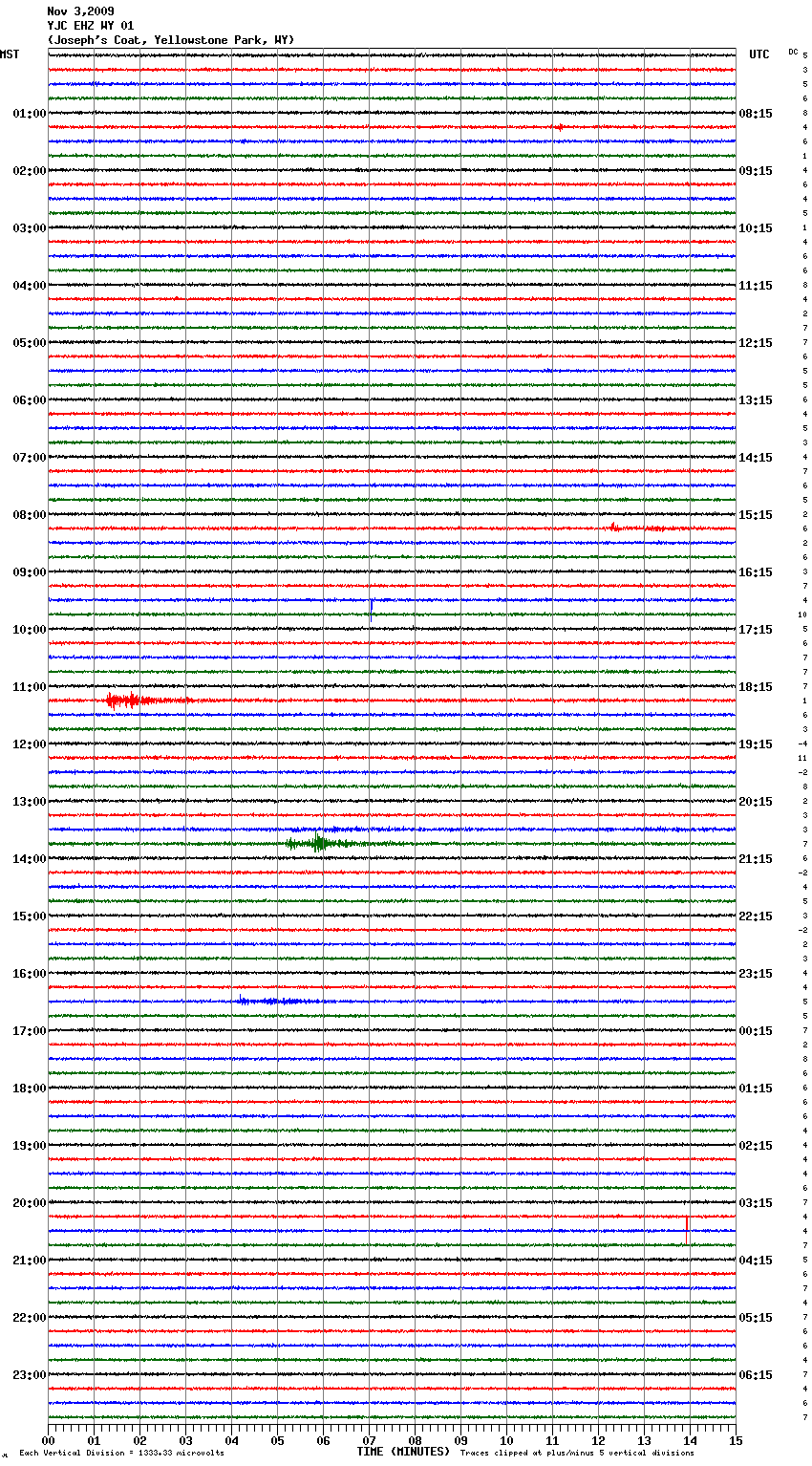Click the "08" minute tick label

click(x=415, y=1440)
